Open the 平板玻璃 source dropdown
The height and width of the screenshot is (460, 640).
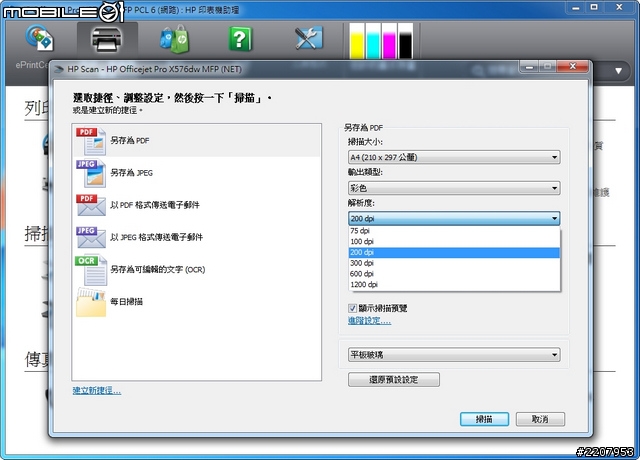click(x=454, y=355)
